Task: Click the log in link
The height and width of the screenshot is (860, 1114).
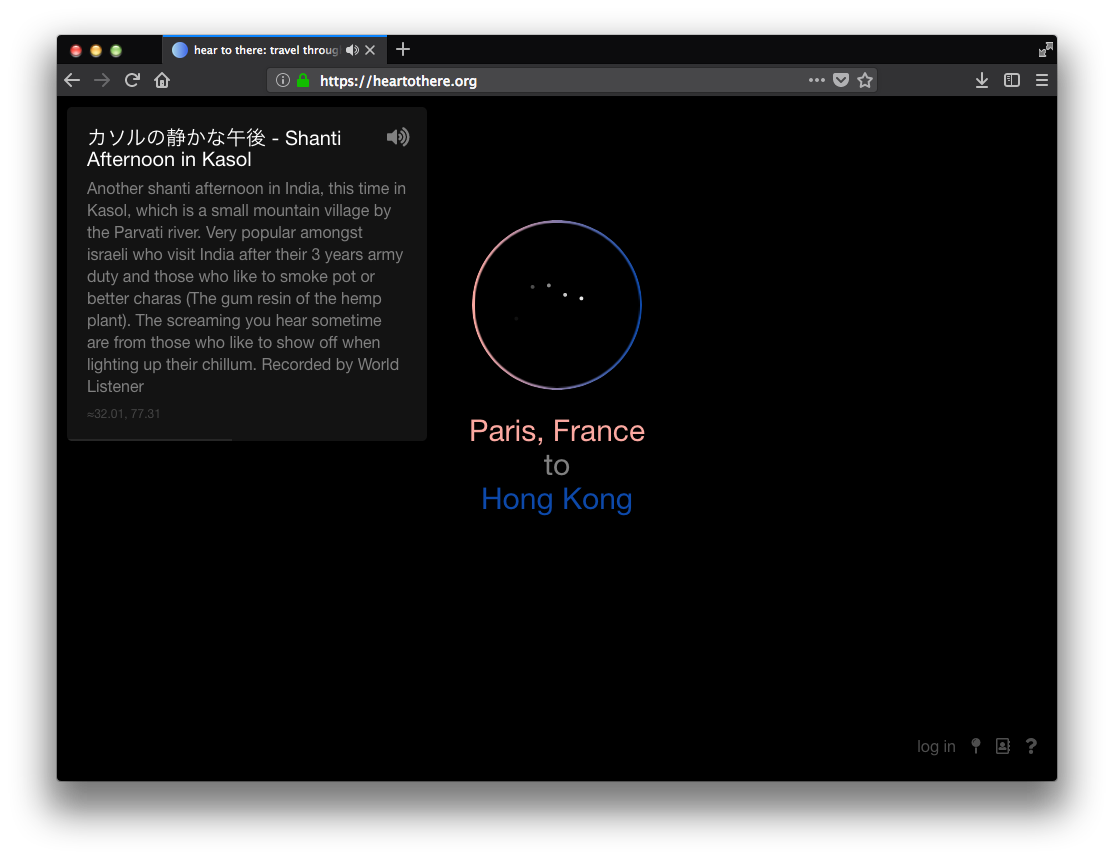Action: tap(936, 747)
